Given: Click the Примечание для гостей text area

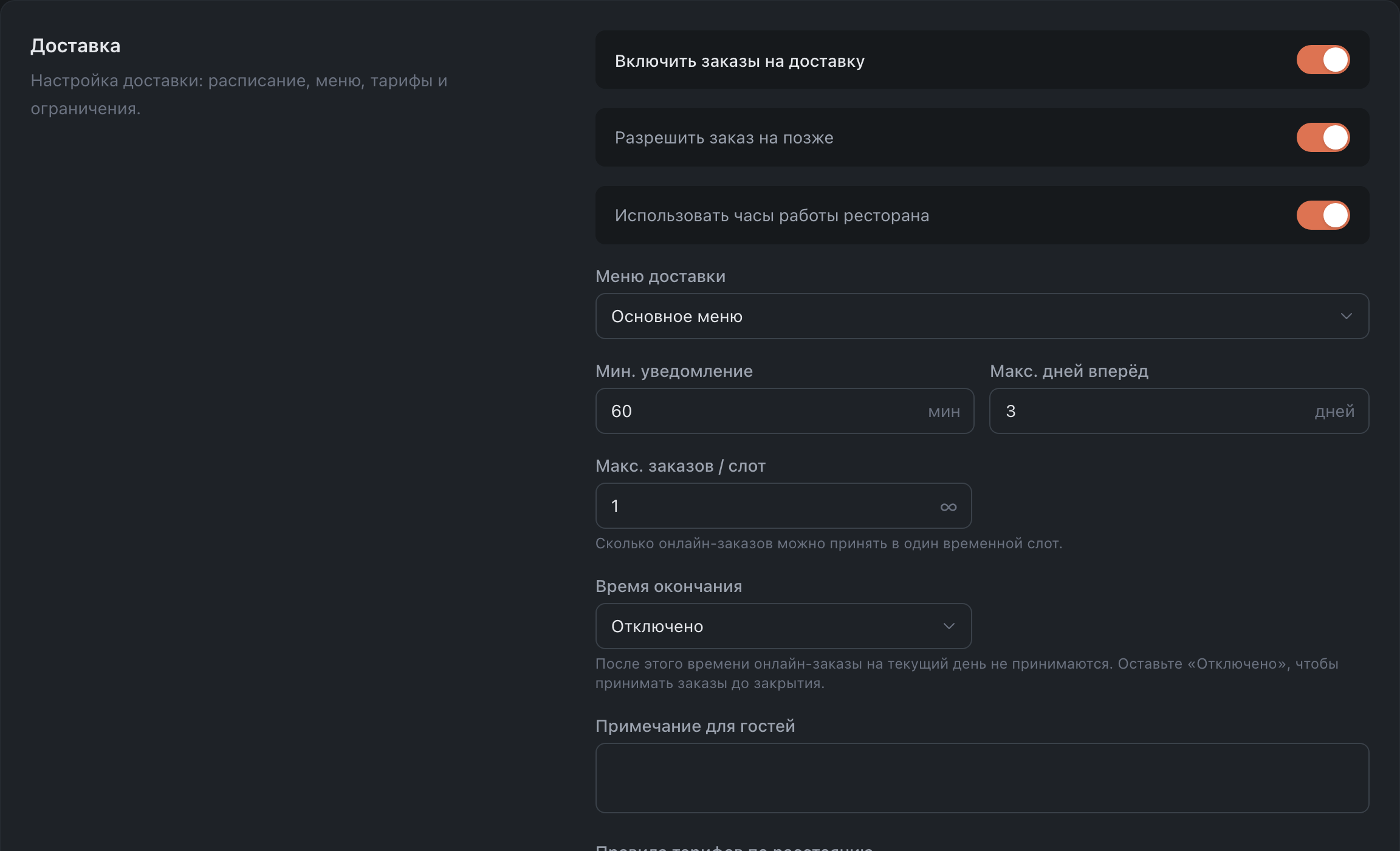Looking at the screenshot, I should [x=982, y=778].
